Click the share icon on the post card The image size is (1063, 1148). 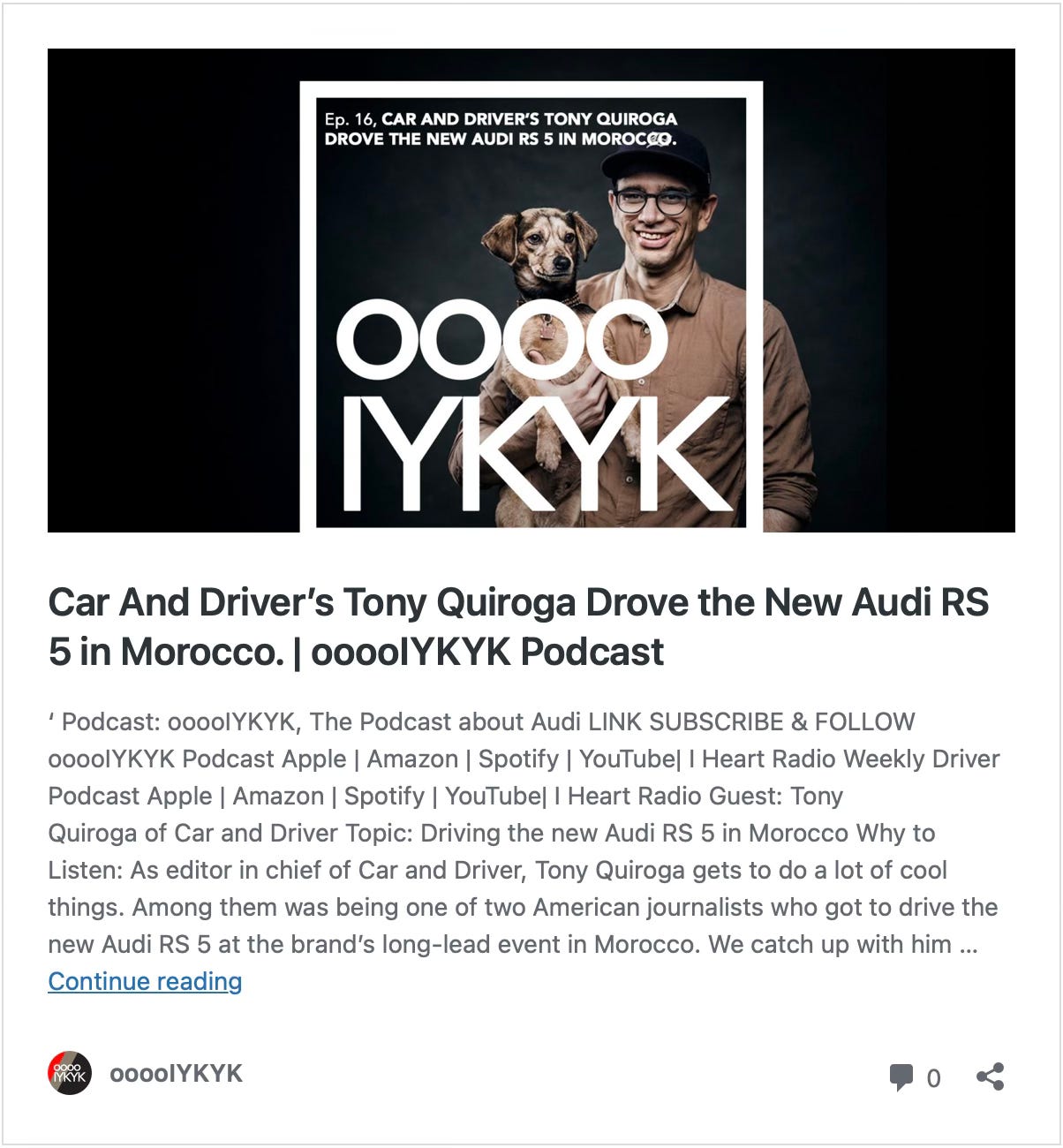(x=990, y=1076)
